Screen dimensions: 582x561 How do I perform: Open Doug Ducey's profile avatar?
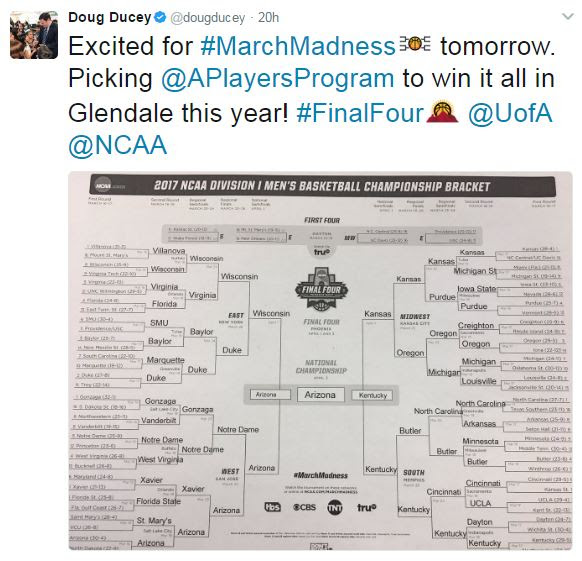34,35
